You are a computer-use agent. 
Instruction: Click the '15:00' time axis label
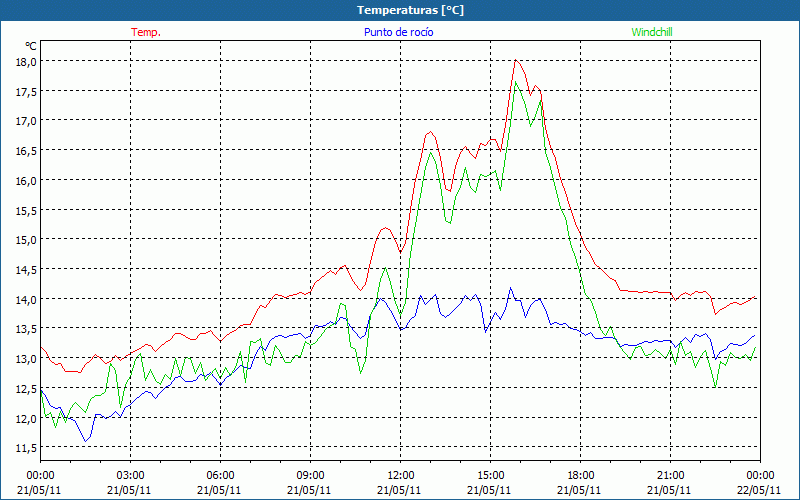pyautogui.click(x=490, y=476)
